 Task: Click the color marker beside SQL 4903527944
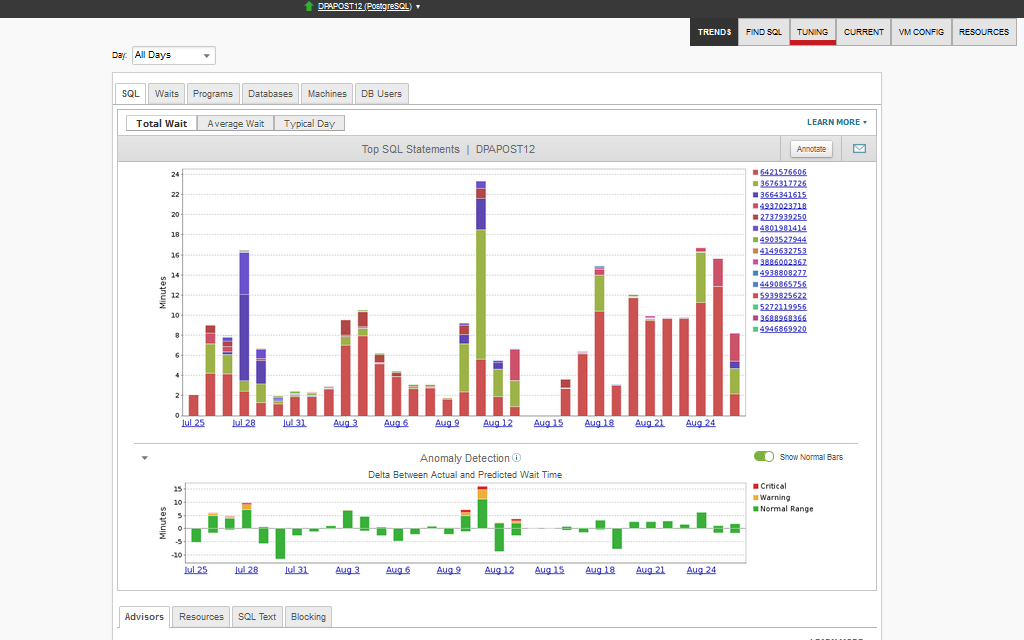coord(755,240)
